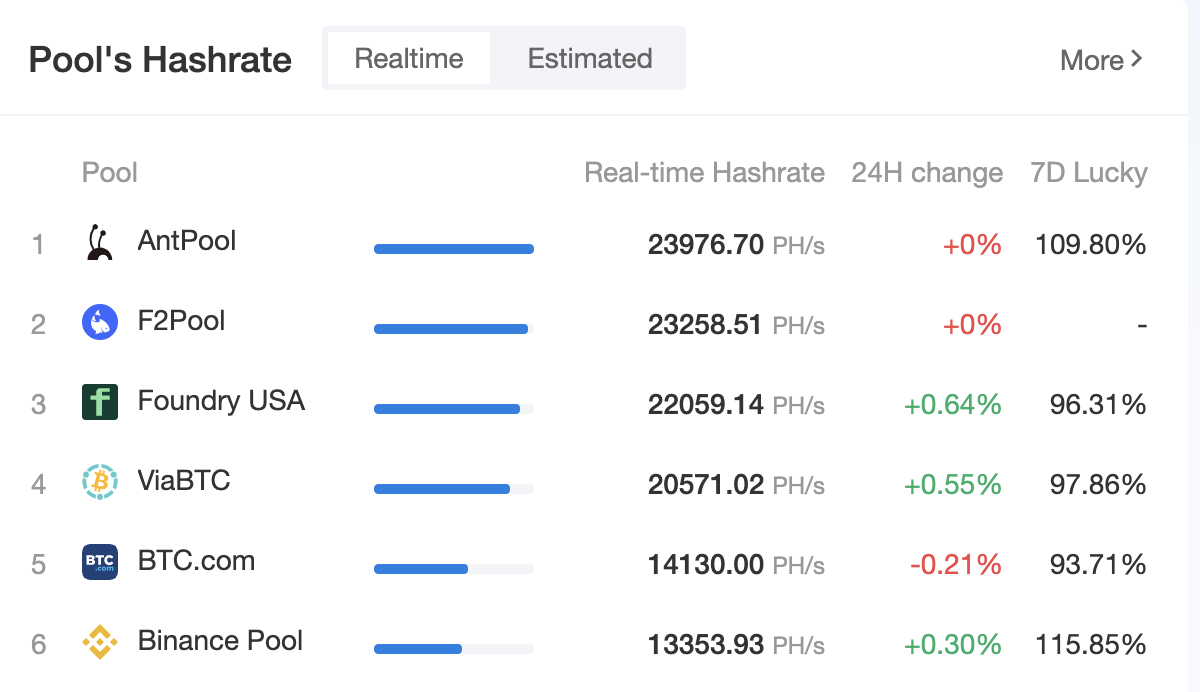Open the More pools link
Image resolution: width=1200 pixels, height=692 pixels.
tap(1100, 60)
